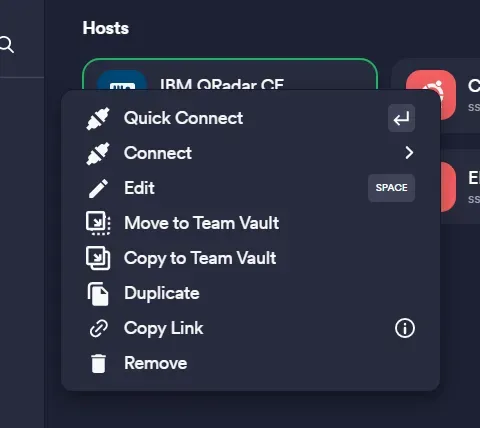Open the search magnifier icon in the sidebar
The width and height of the screenshot is (480, 428).
(x=7, y=45)
